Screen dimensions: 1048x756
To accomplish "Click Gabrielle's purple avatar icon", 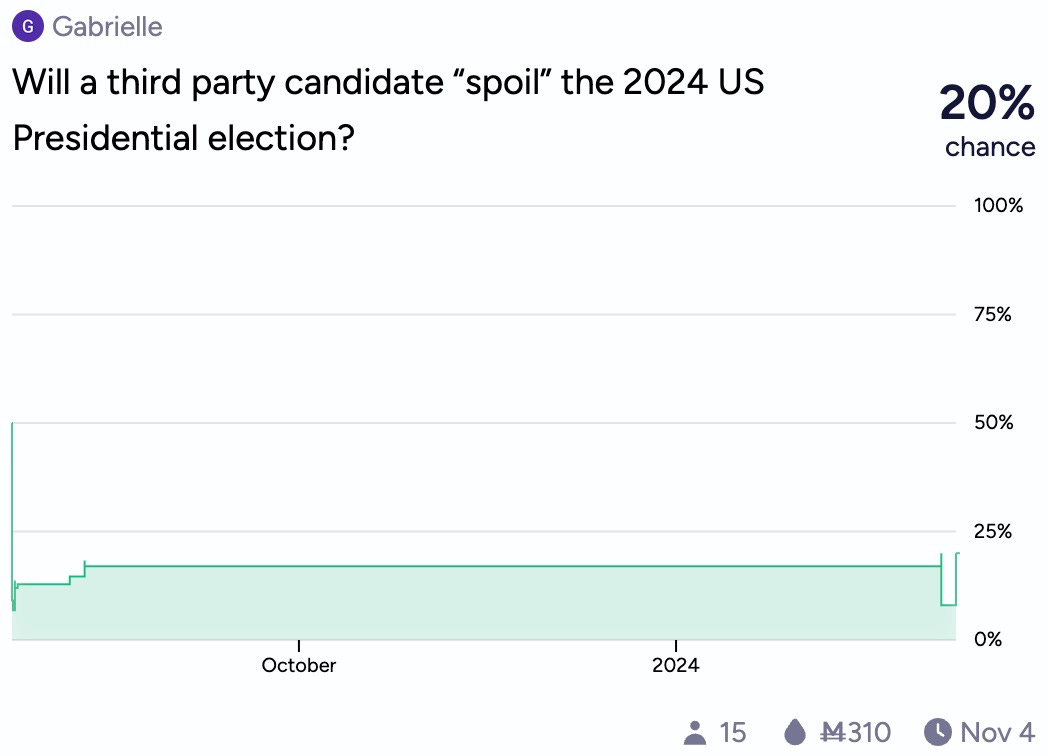I will [27, 27].
